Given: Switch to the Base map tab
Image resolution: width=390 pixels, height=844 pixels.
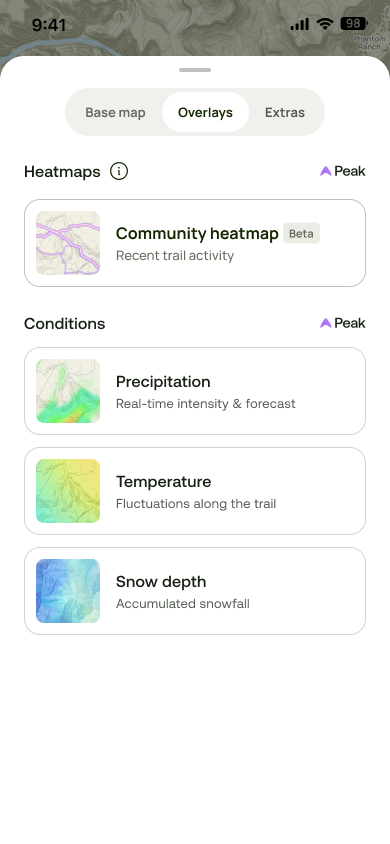Looking at the screenshot, I should (115, 112).
